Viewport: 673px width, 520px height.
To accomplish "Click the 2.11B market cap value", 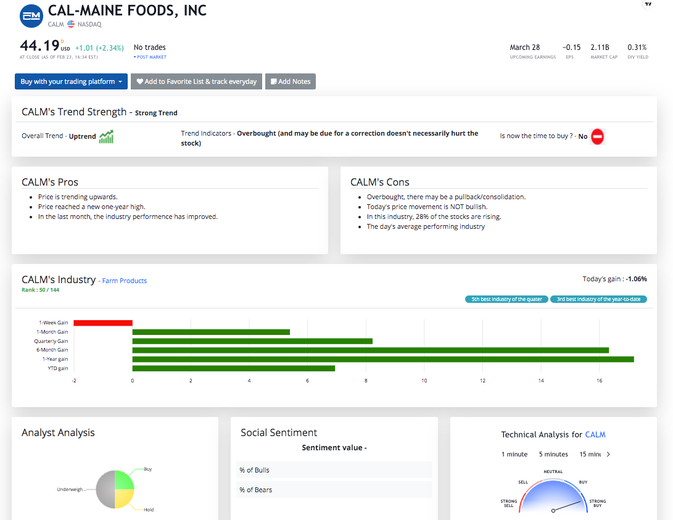I will pyautogui.click(x=600, y=47).
